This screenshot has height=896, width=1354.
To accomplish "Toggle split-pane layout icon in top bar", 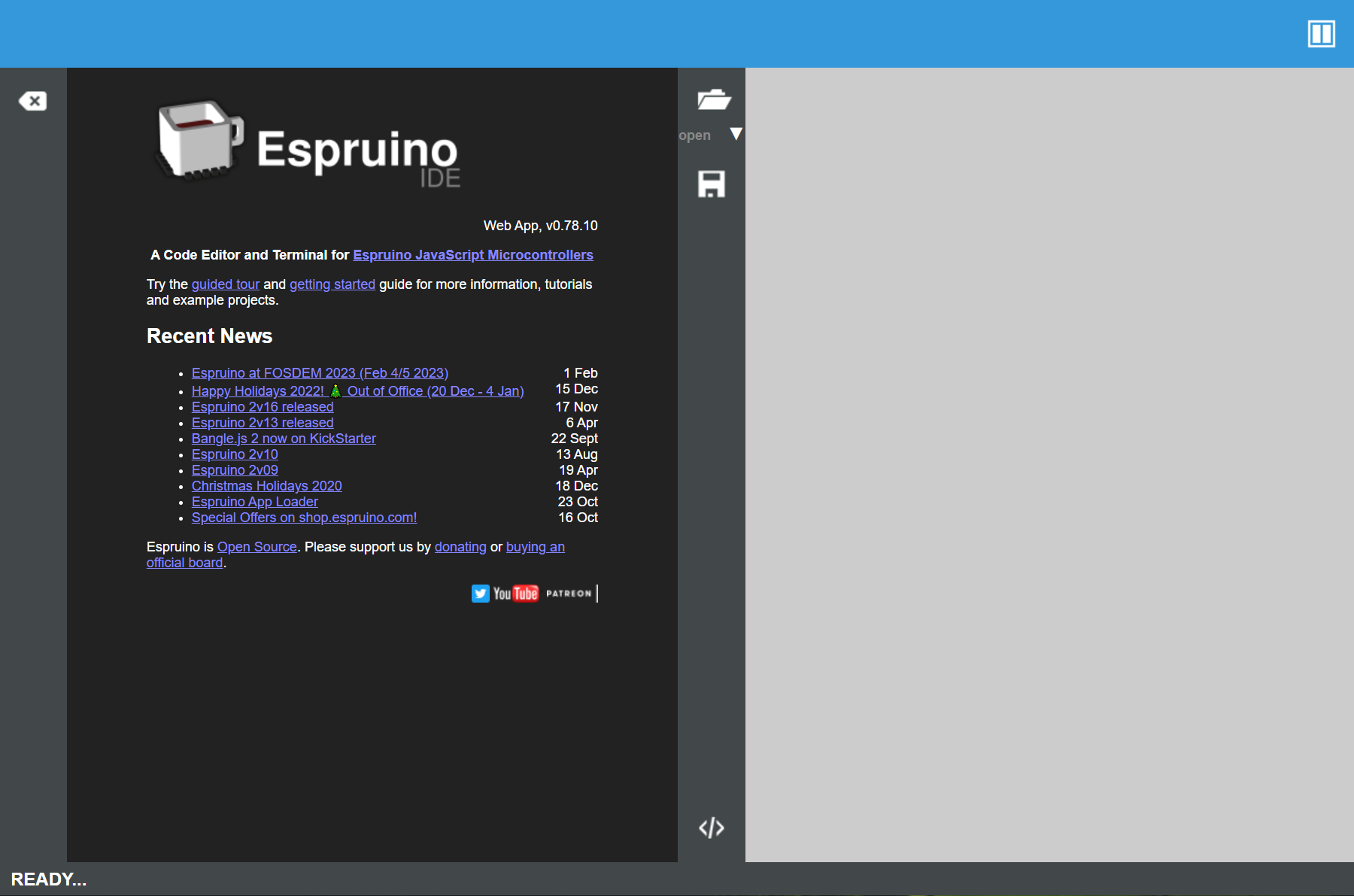I will (x=1321, y=34).
